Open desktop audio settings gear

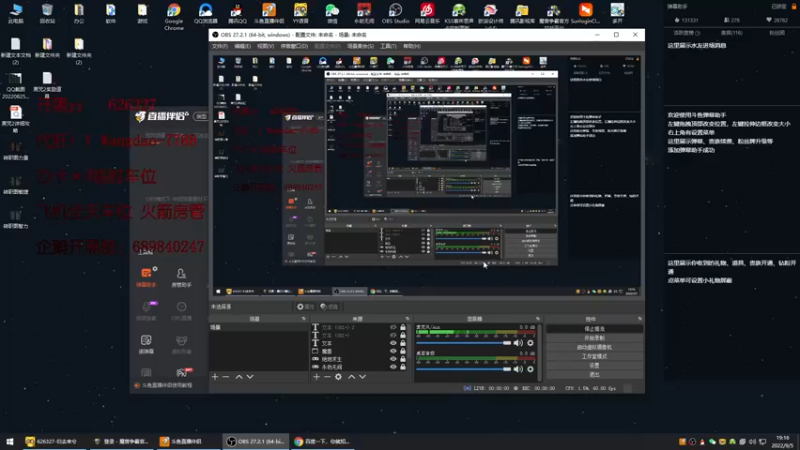tap(531, 369)
